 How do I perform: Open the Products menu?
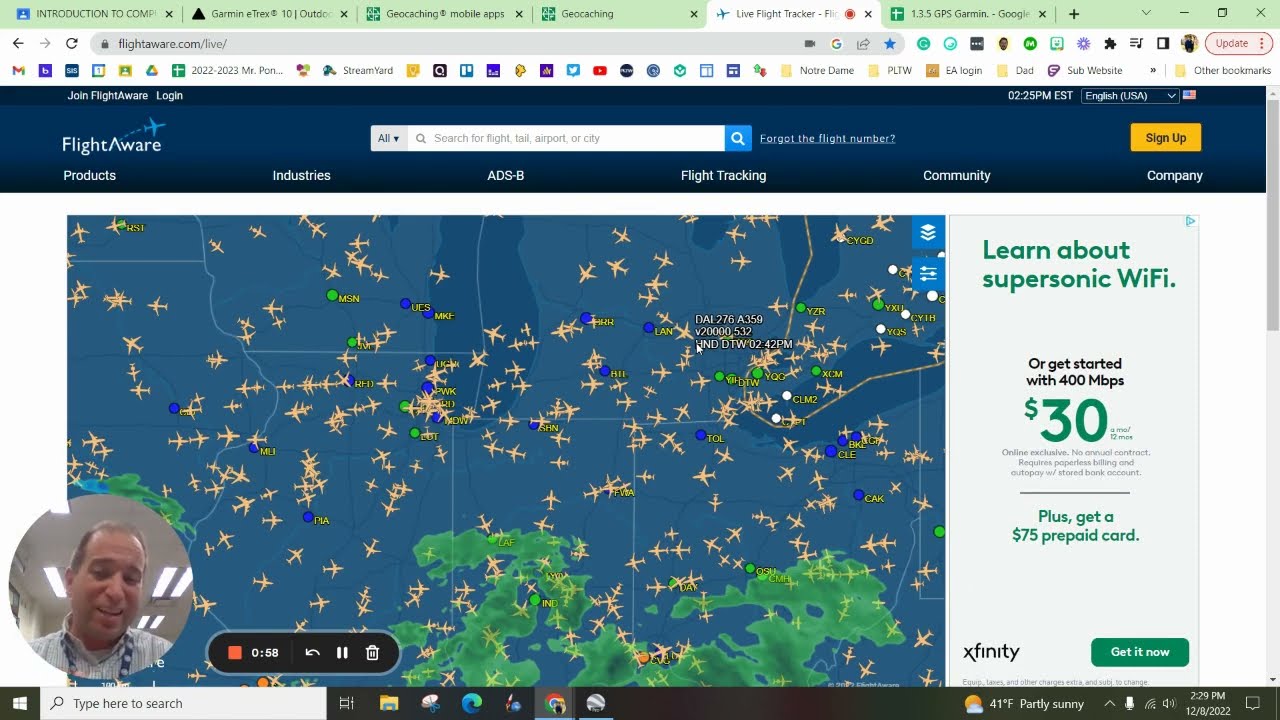coord(90,175)
